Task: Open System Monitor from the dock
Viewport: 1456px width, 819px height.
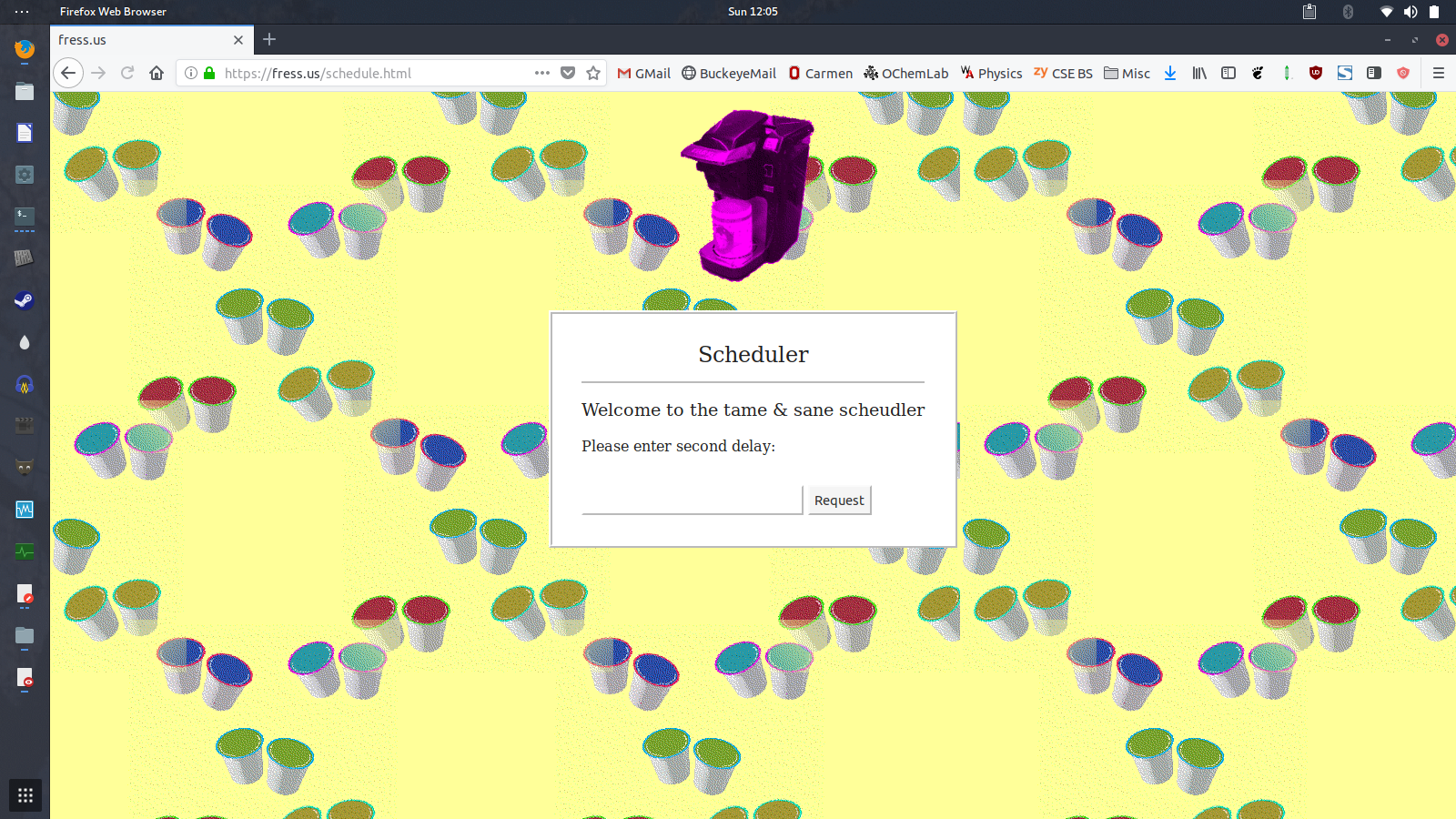Action: (25, 551)
